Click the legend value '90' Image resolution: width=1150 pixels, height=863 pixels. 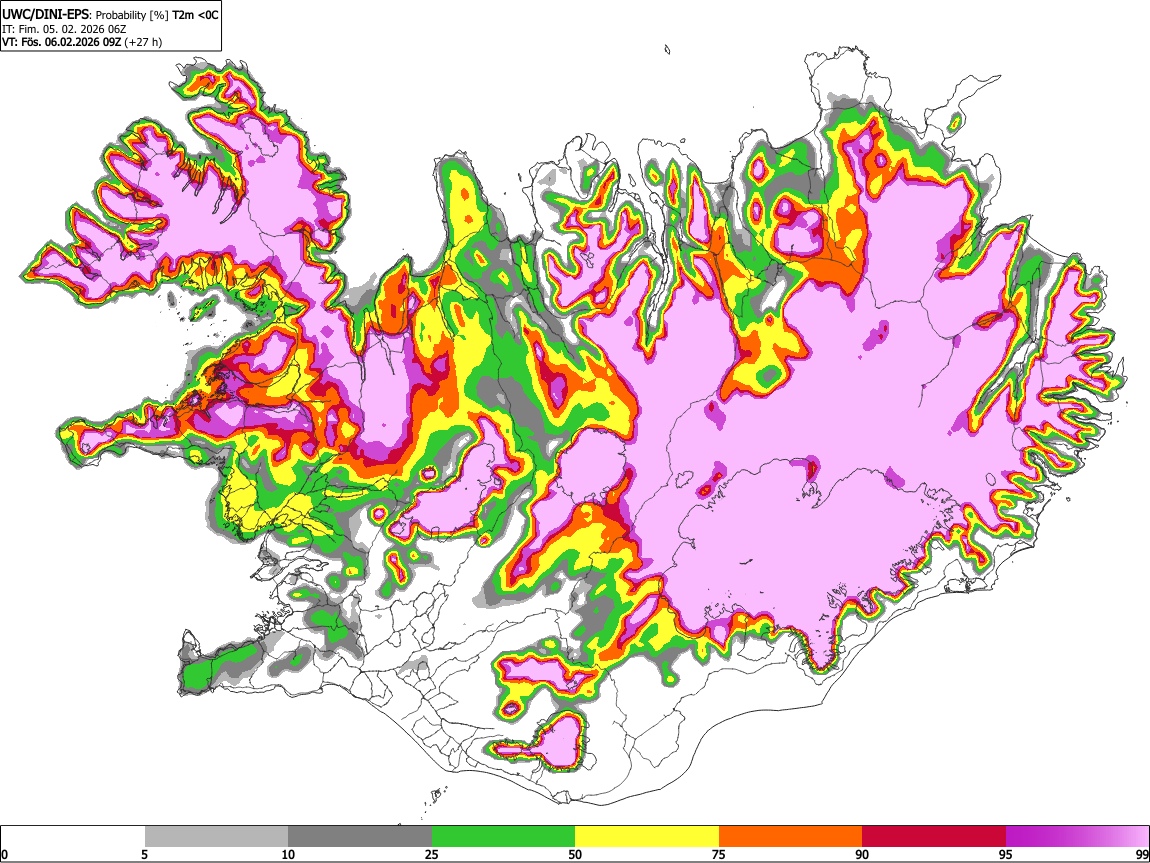(x=862, y=854)
